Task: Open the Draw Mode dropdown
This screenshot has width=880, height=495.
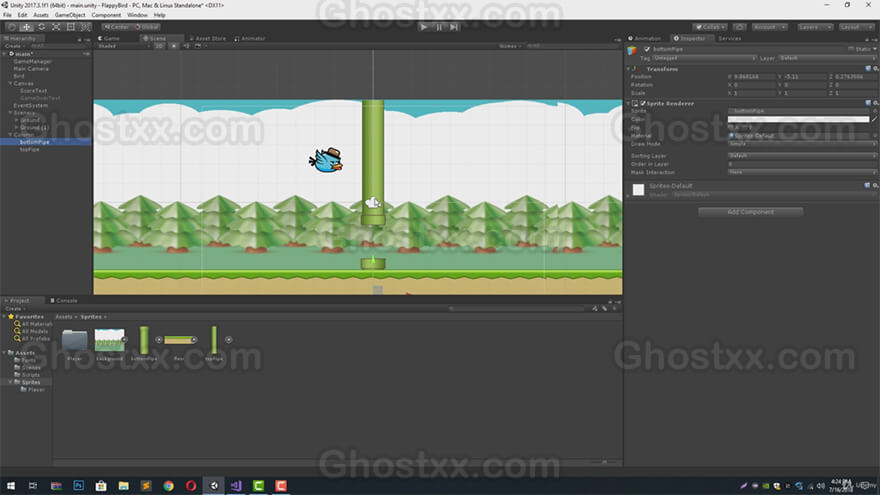Action: tap(802, 144)
